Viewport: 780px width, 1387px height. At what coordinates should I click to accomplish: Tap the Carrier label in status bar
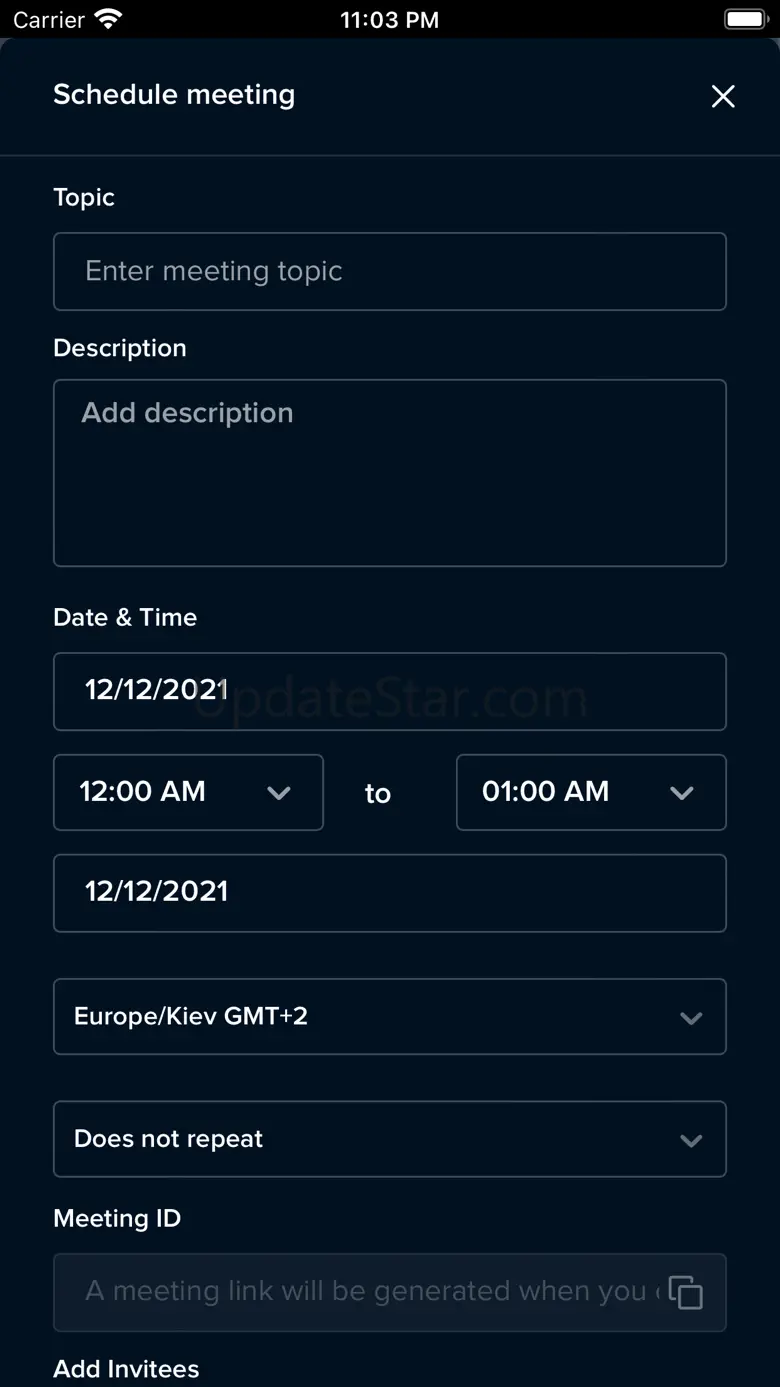pos(49,20)
